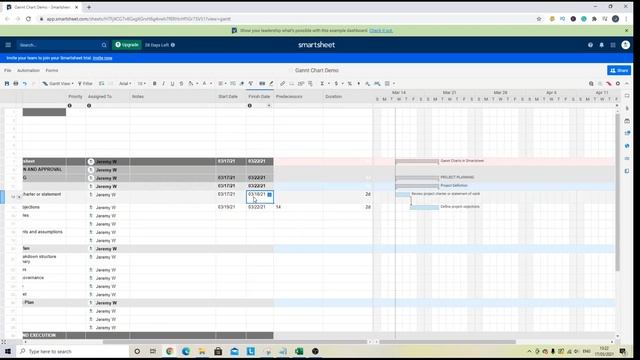Toggle underline formatting
This screenshot has width=640, height=360.
[x=172, y=84]
